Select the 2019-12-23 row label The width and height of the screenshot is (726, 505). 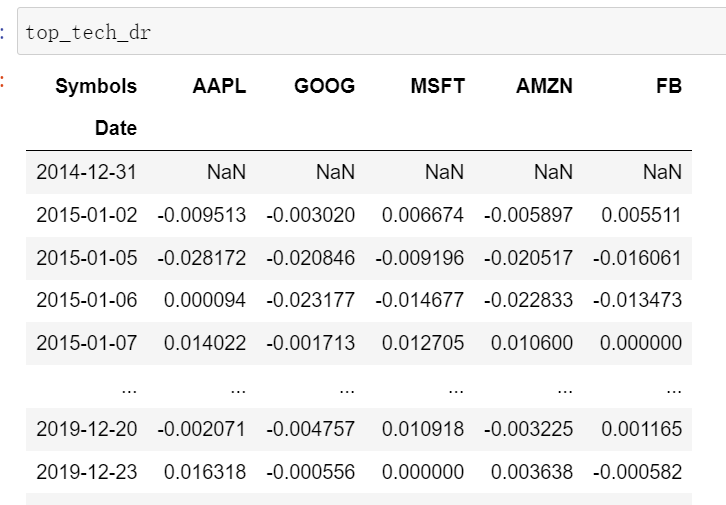[86, 472]
